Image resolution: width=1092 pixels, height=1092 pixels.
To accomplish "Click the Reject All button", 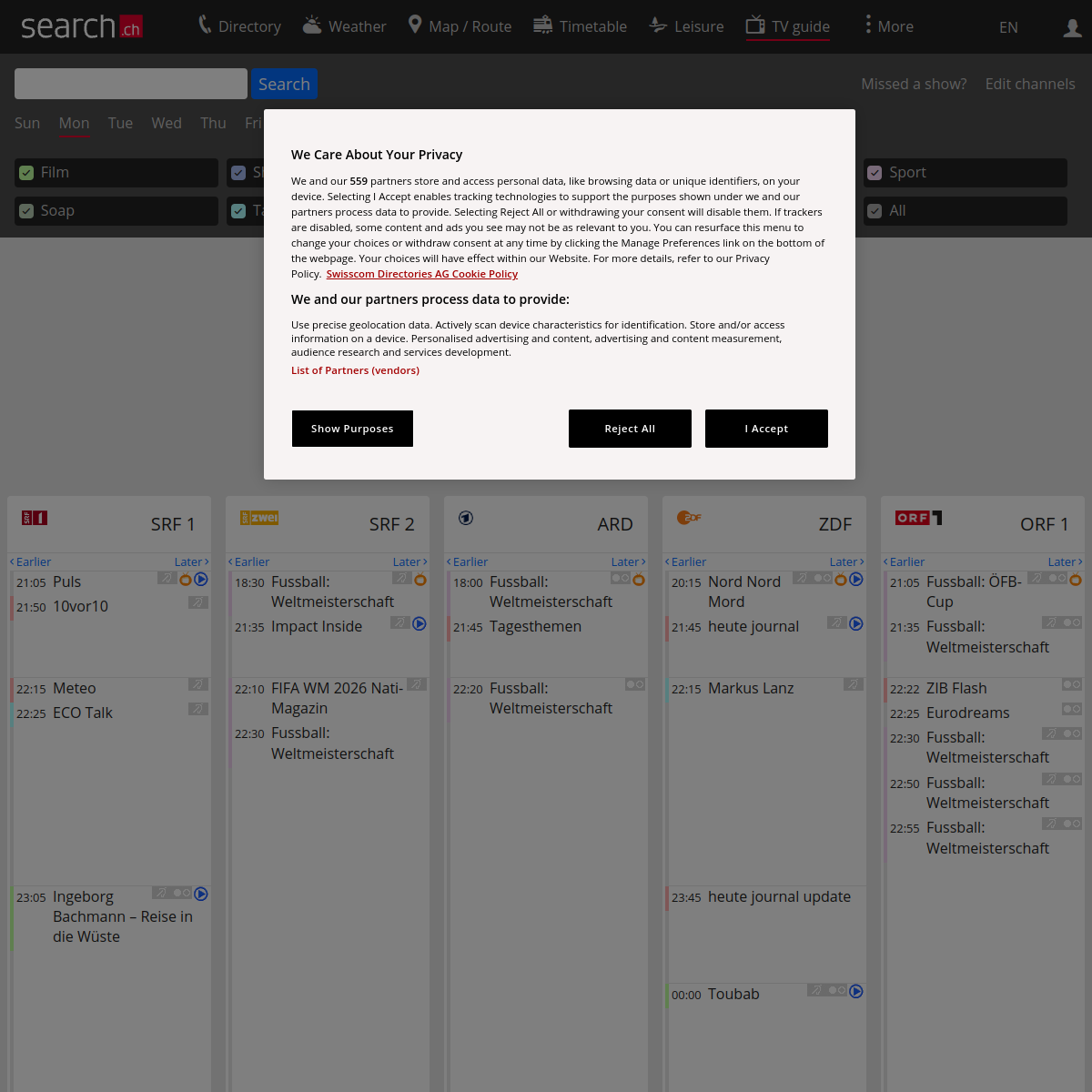I will (630, 429).
